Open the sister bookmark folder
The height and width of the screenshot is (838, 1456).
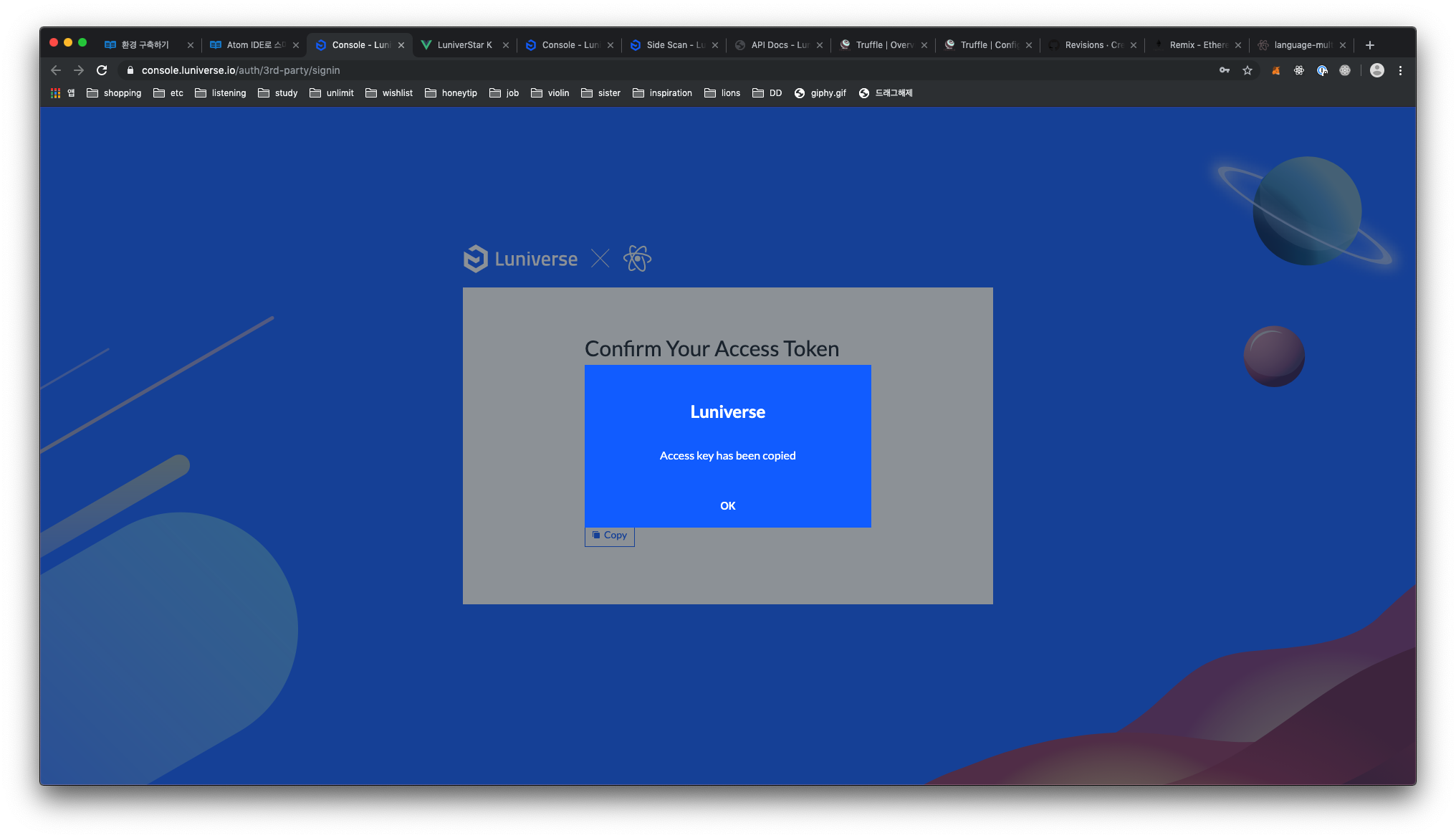pyautogui.click(x=601, y=93)
